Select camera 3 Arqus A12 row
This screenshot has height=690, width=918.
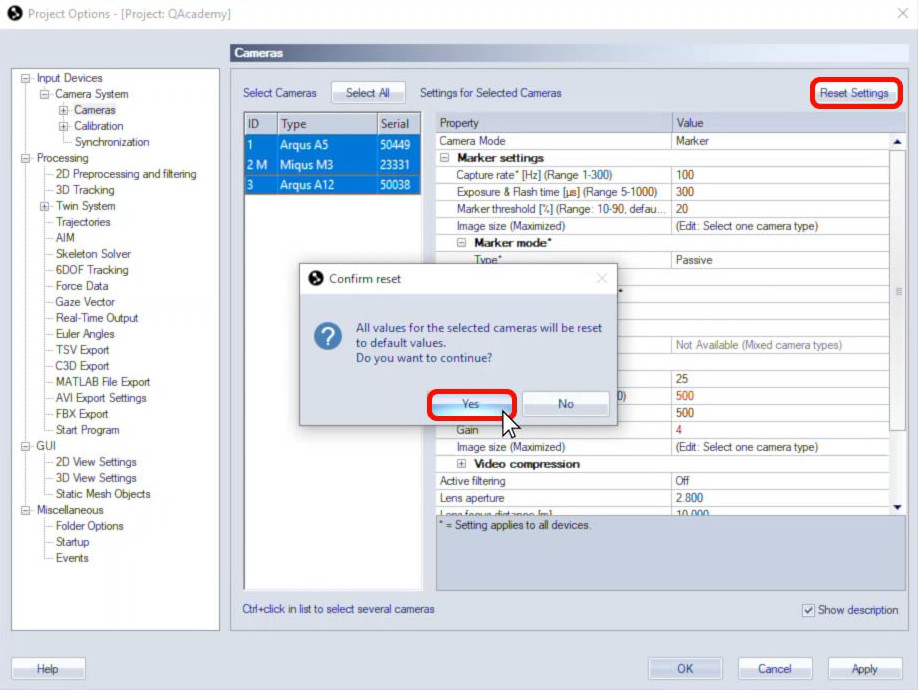[333, 185]
